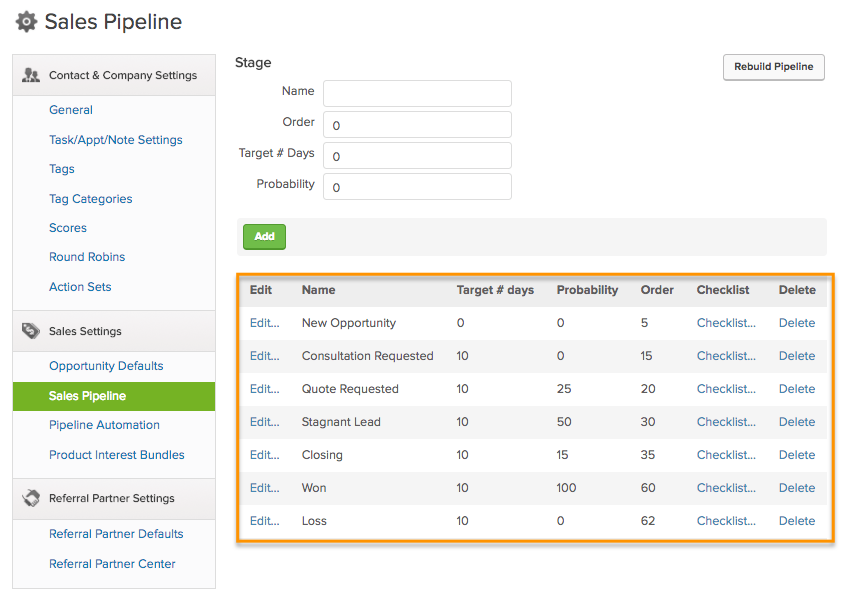Edit the Stagnant Lead stage
Image resolution: width=853 pixels, height=615 pixels.
[261, 421]
